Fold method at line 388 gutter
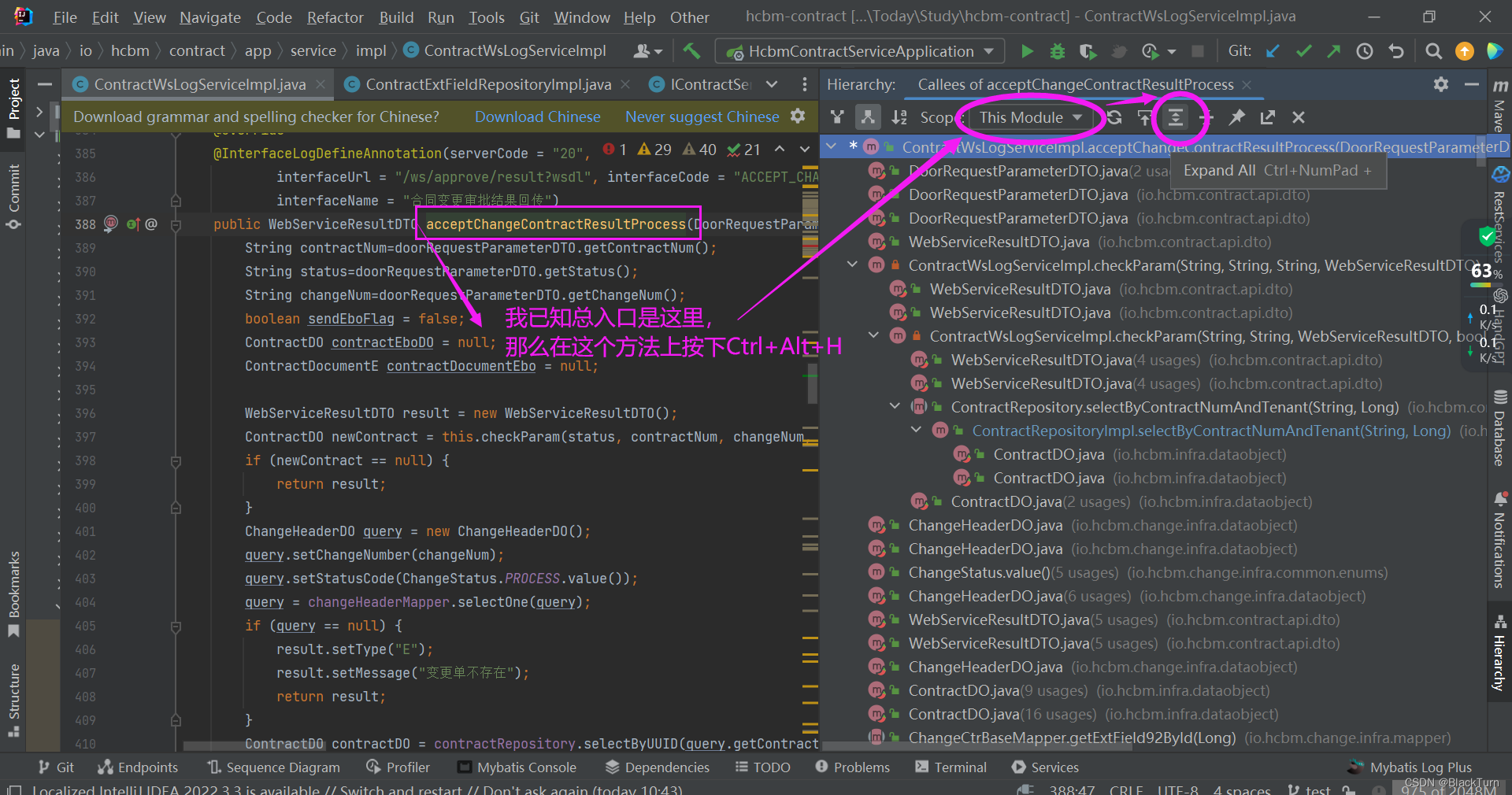1512x795 pixels. pos(176,224)
